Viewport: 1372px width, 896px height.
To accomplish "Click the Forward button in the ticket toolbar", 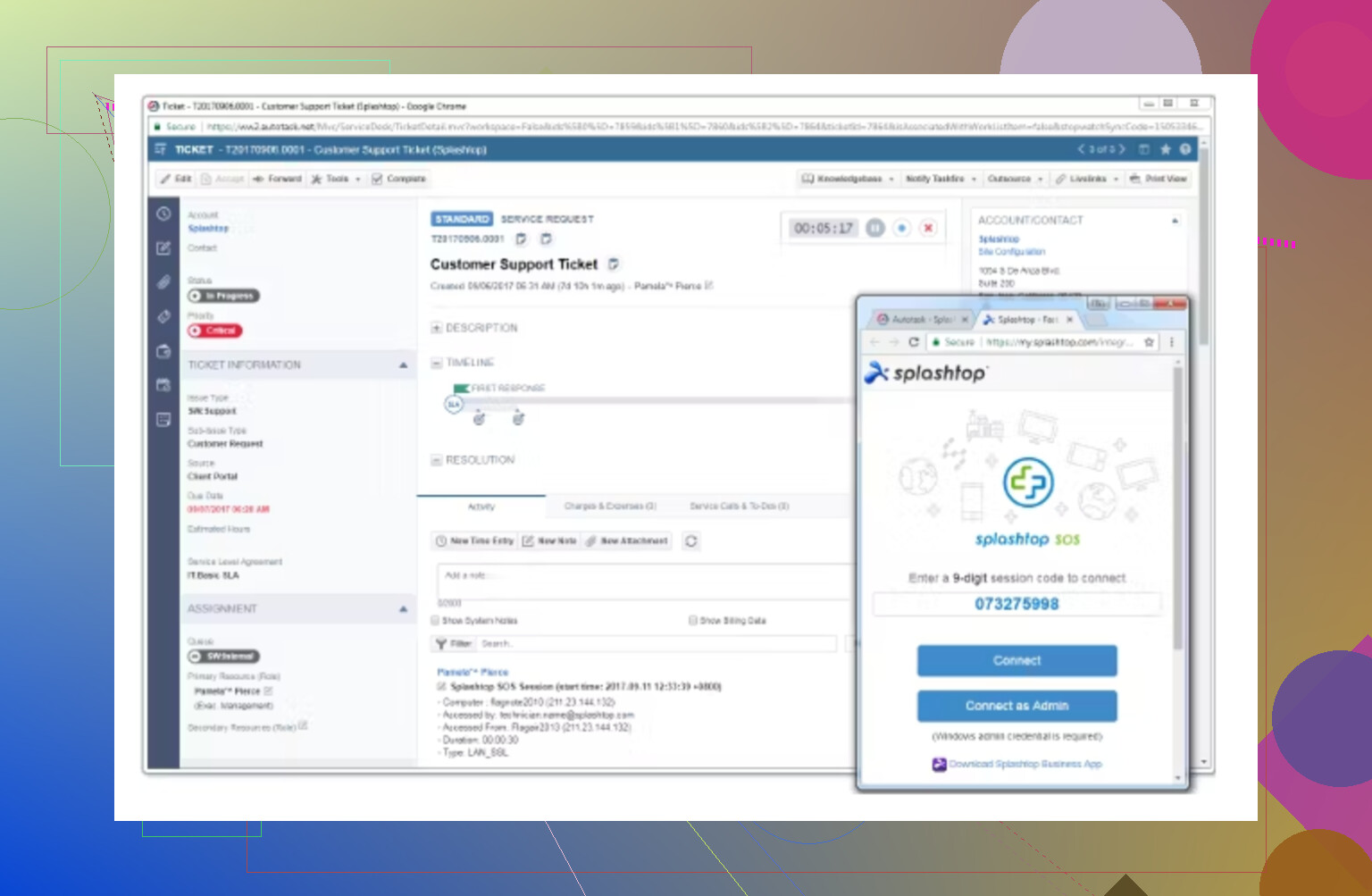I will pyautogui.click(x=277, y=179).
